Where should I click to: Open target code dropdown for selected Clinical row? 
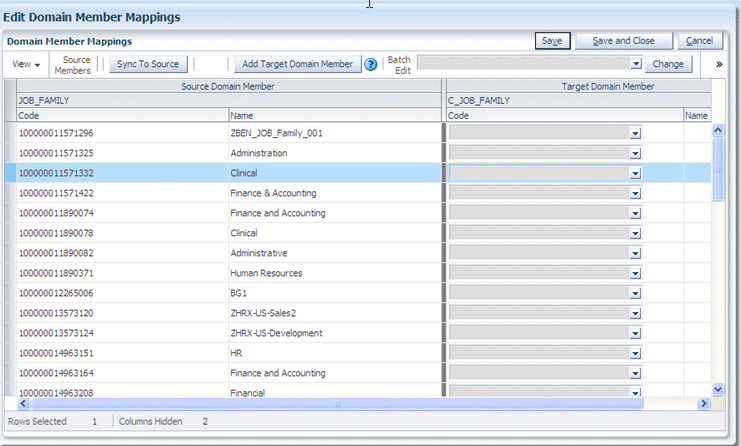point(635,173)
